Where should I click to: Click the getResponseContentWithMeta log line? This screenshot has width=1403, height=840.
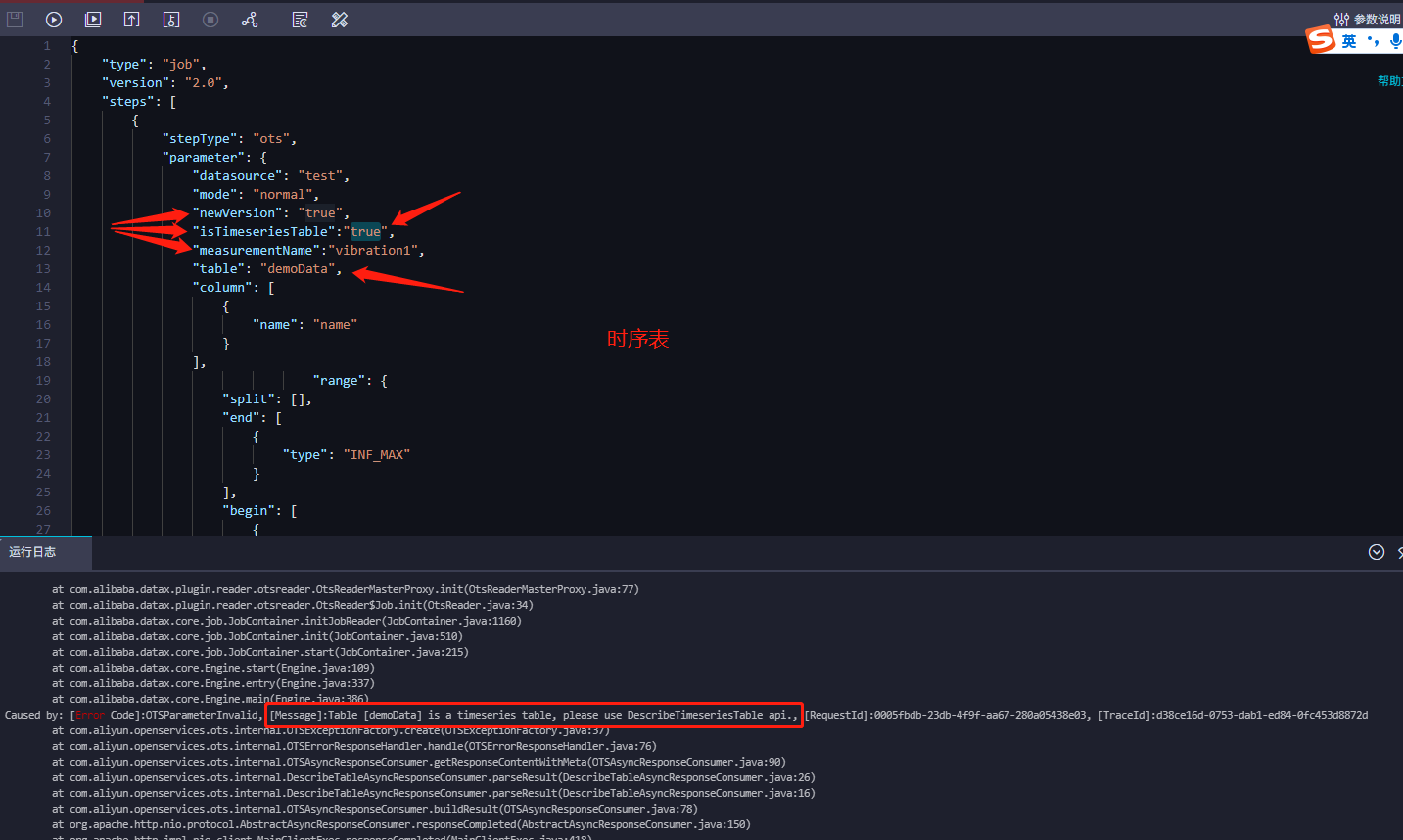(418, 762)
